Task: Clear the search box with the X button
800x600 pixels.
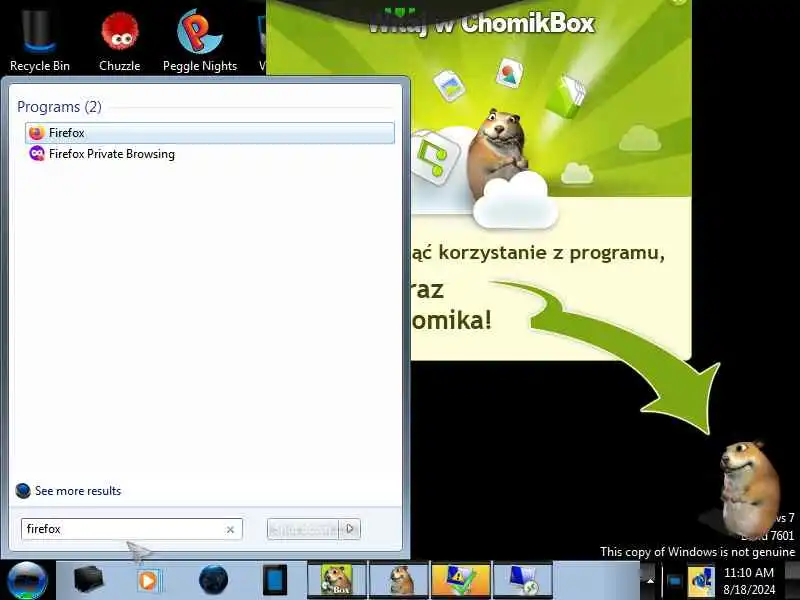Action: (x=230, y=530)
